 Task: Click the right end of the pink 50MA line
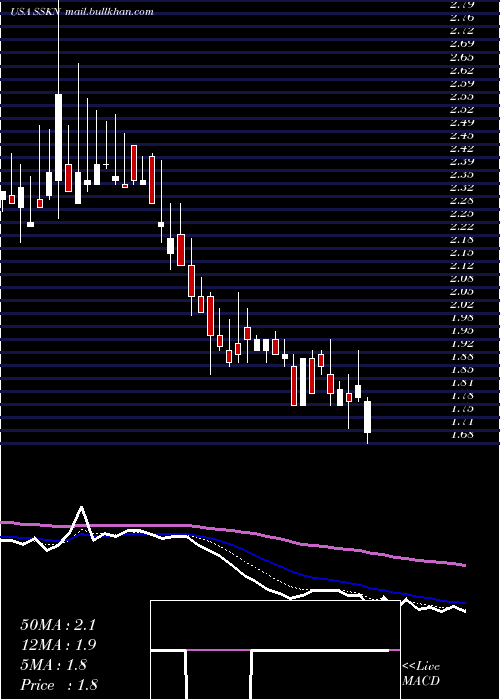tap(465, 566)
